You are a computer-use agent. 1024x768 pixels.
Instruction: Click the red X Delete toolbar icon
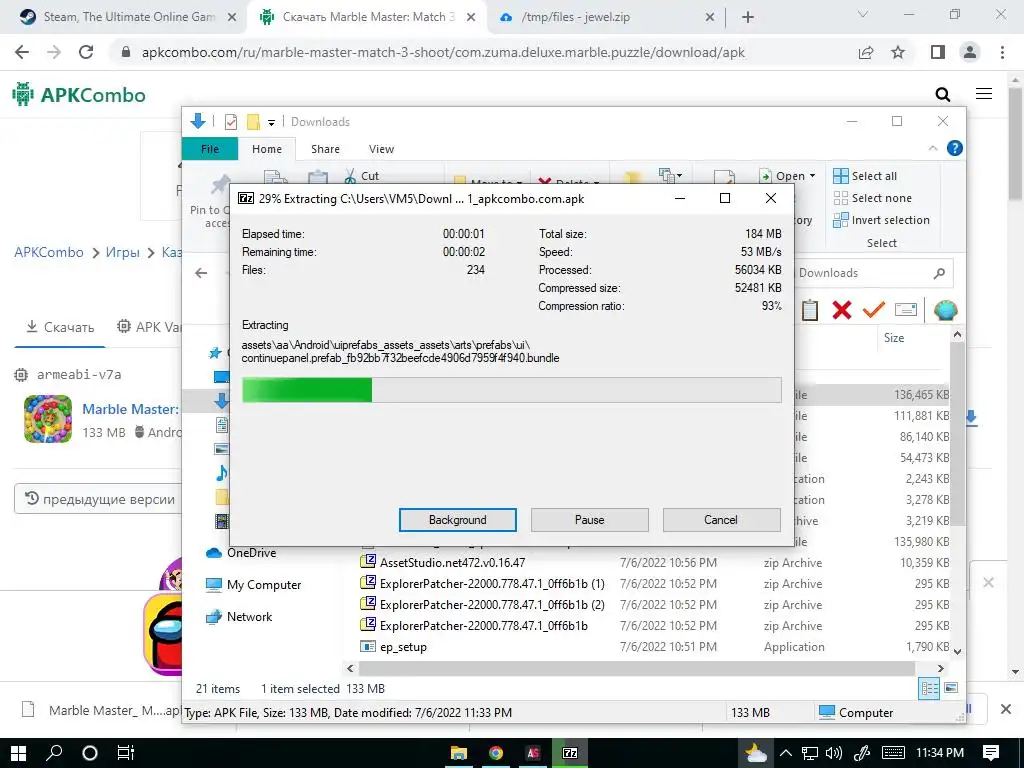pos(842,310)
